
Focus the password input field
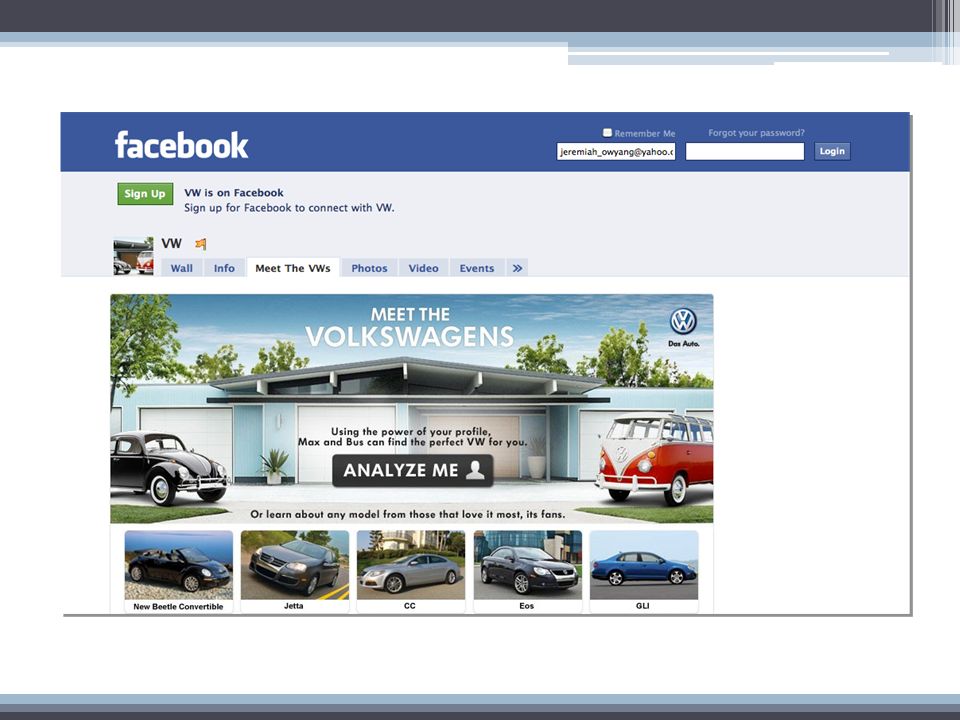744,152
